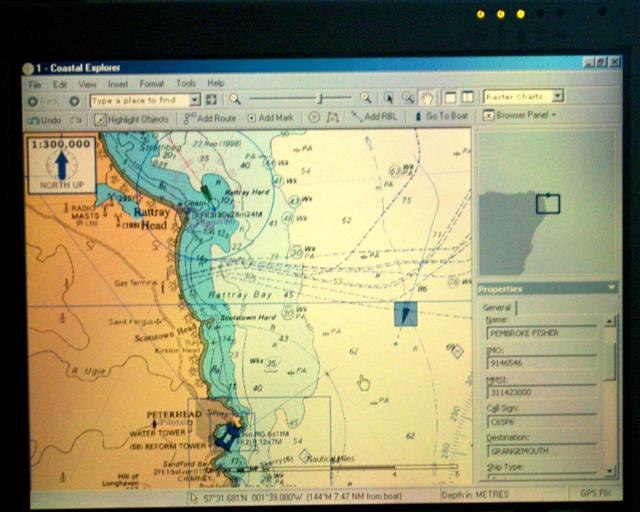Open the View menu
Image resolution: width=640 pixels, height=512 pixels.
coord(87,84)
